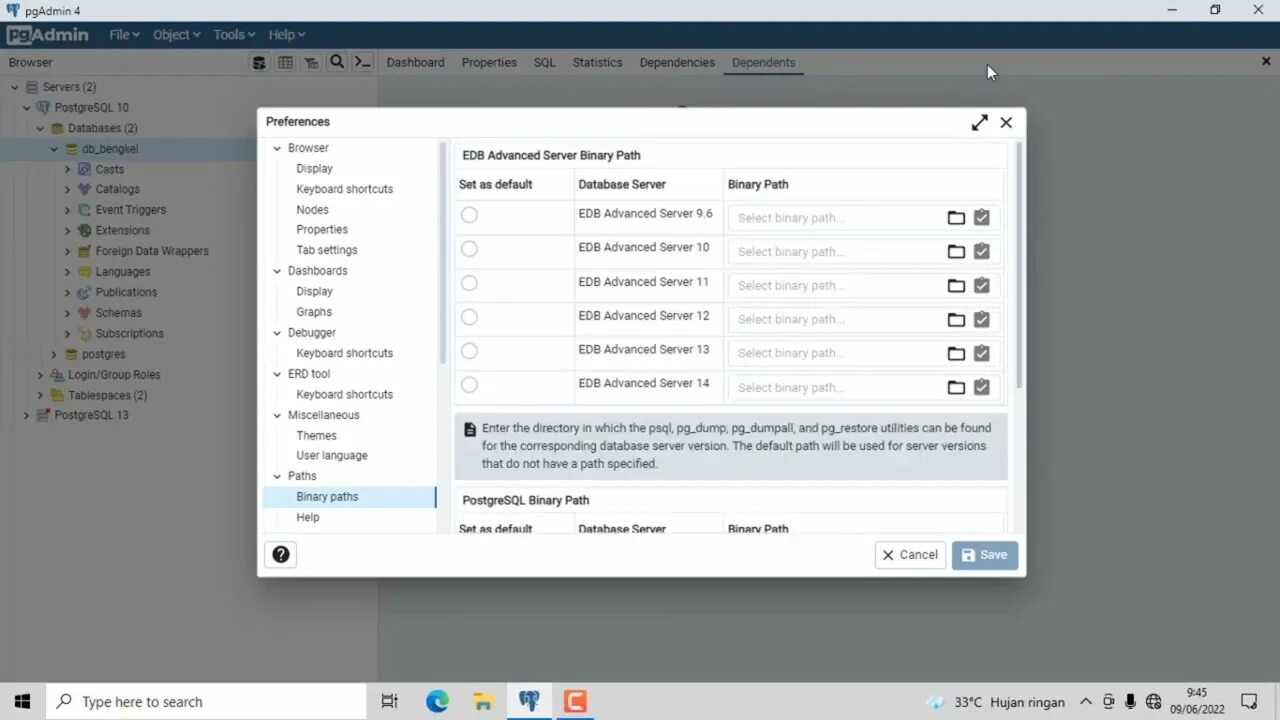
Task: Collapse the Paths section in Preferences tree
Action: [x=277, y=476]
